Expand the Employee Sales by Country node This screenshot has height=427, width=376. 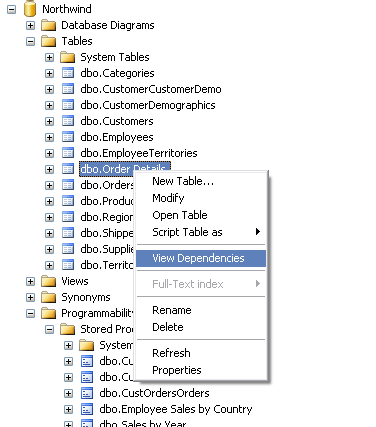[68, 409]
